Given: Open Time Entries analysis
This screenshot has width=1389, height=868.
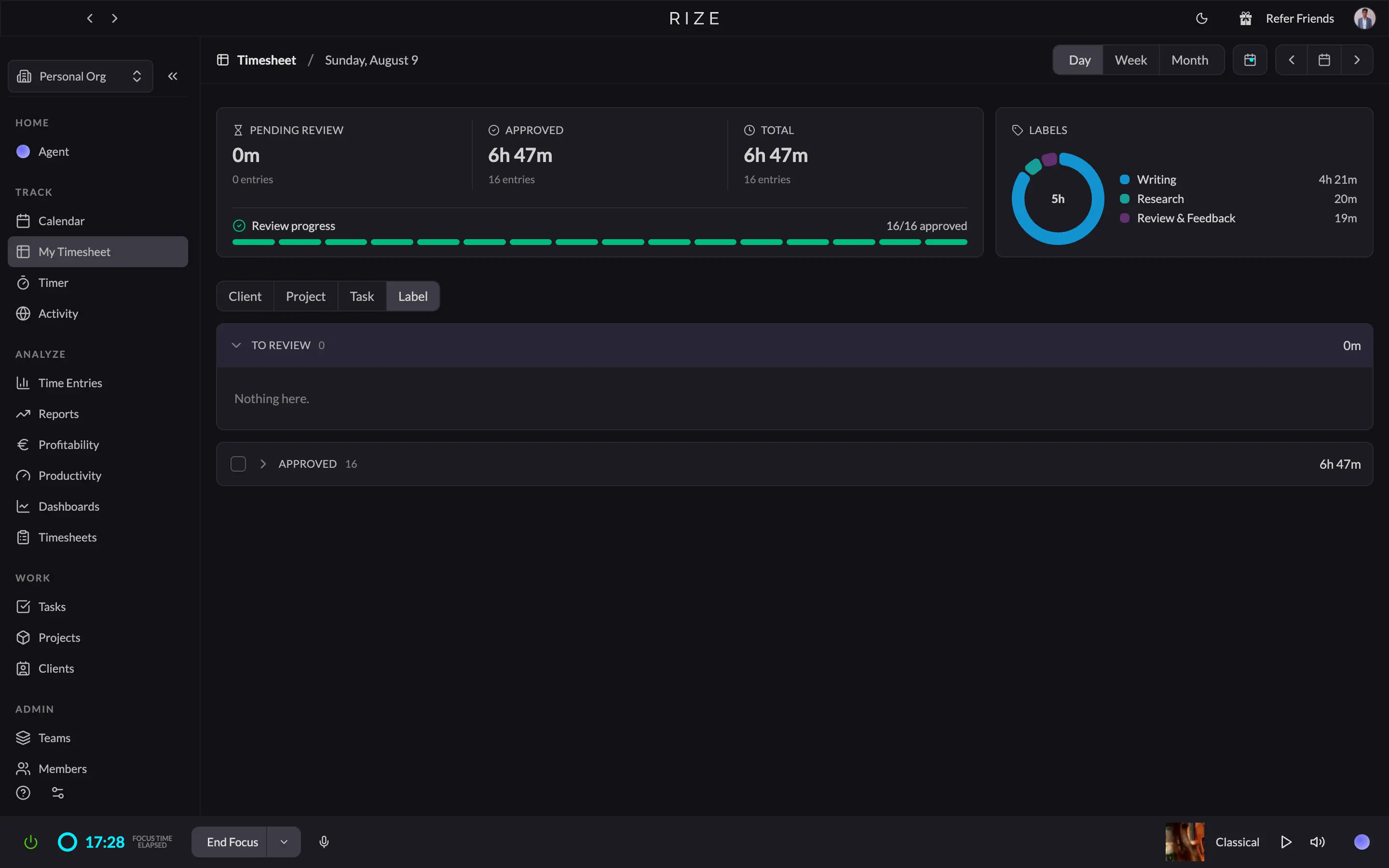Looking at the screenshot, I should 97,383.
